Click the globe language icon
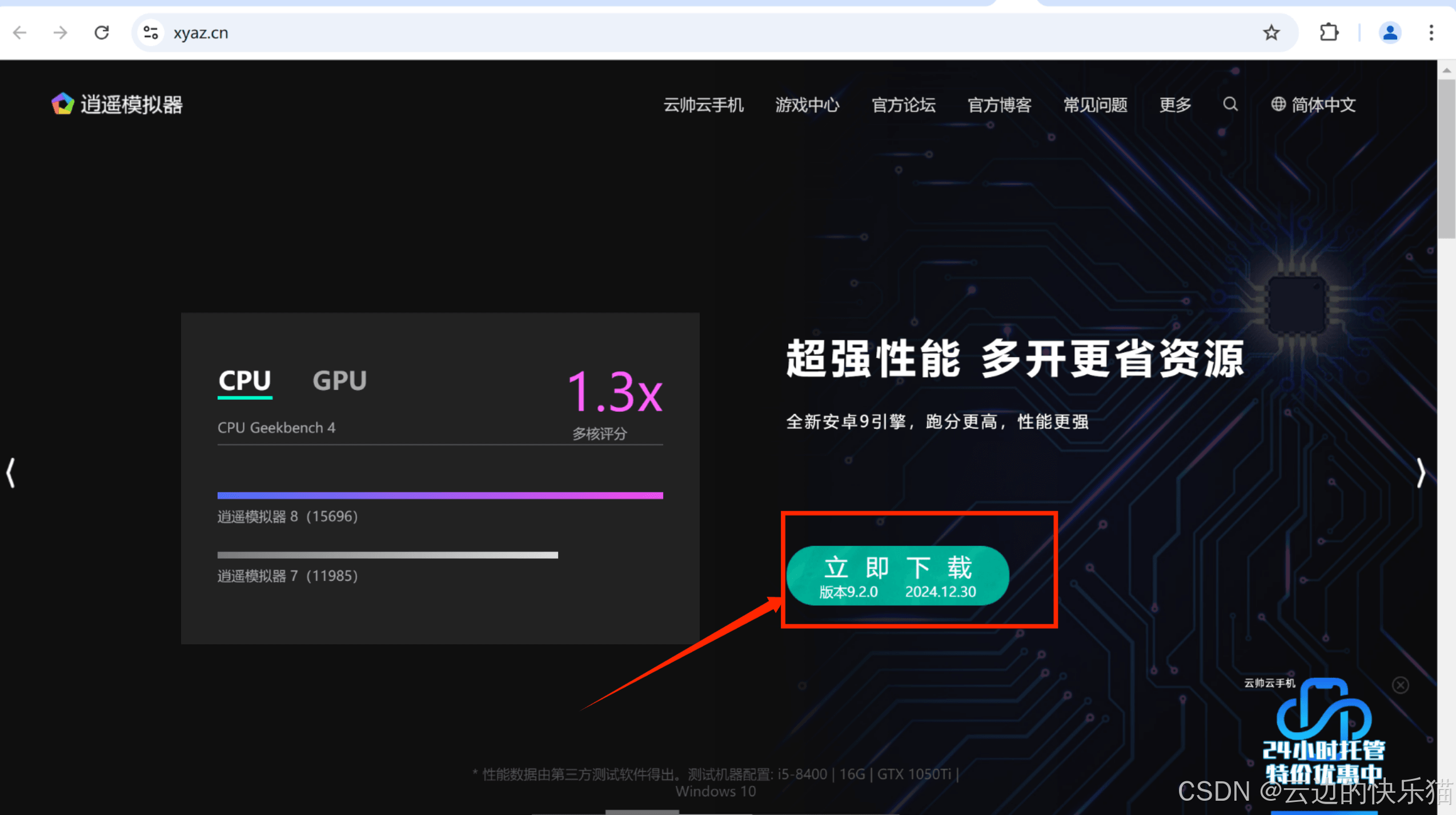The width and height of the screenshot is (1456, 815). pyautogui.click(x=1278, y=104)
